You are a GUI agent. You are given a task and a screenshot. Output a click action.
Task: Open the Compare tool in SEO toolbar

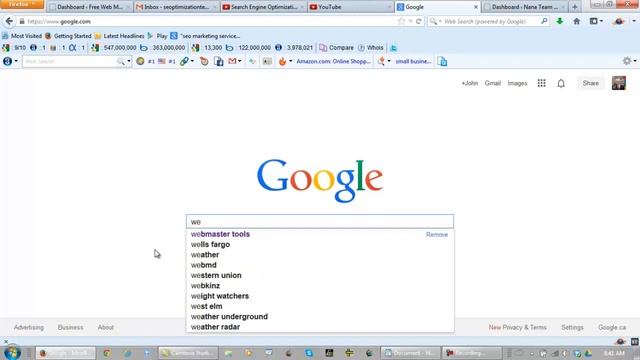pyautogui.click(x=336, y=48)
